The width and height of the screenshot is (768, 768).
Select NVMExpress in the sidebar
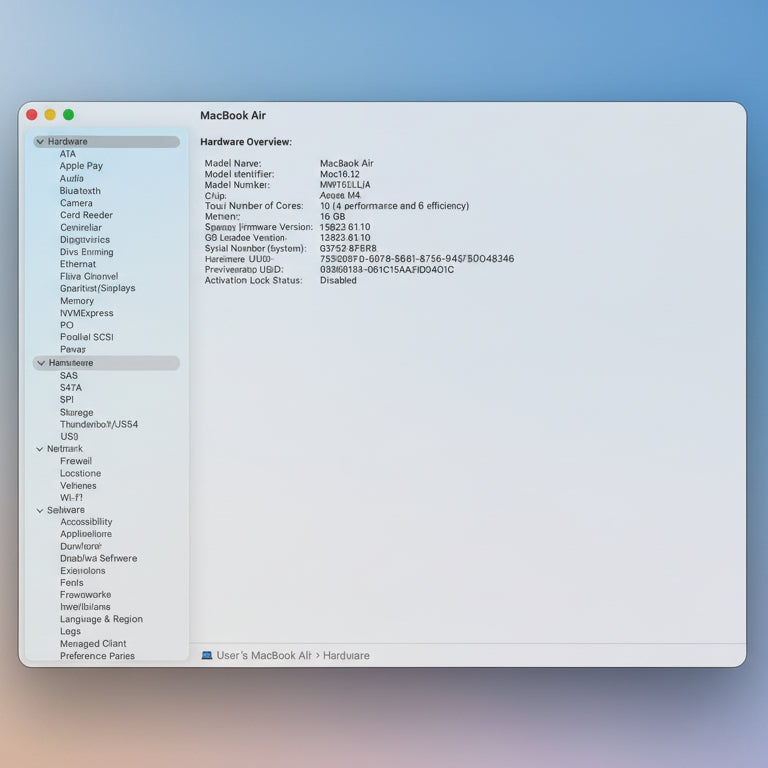click(x=87, y=313)
